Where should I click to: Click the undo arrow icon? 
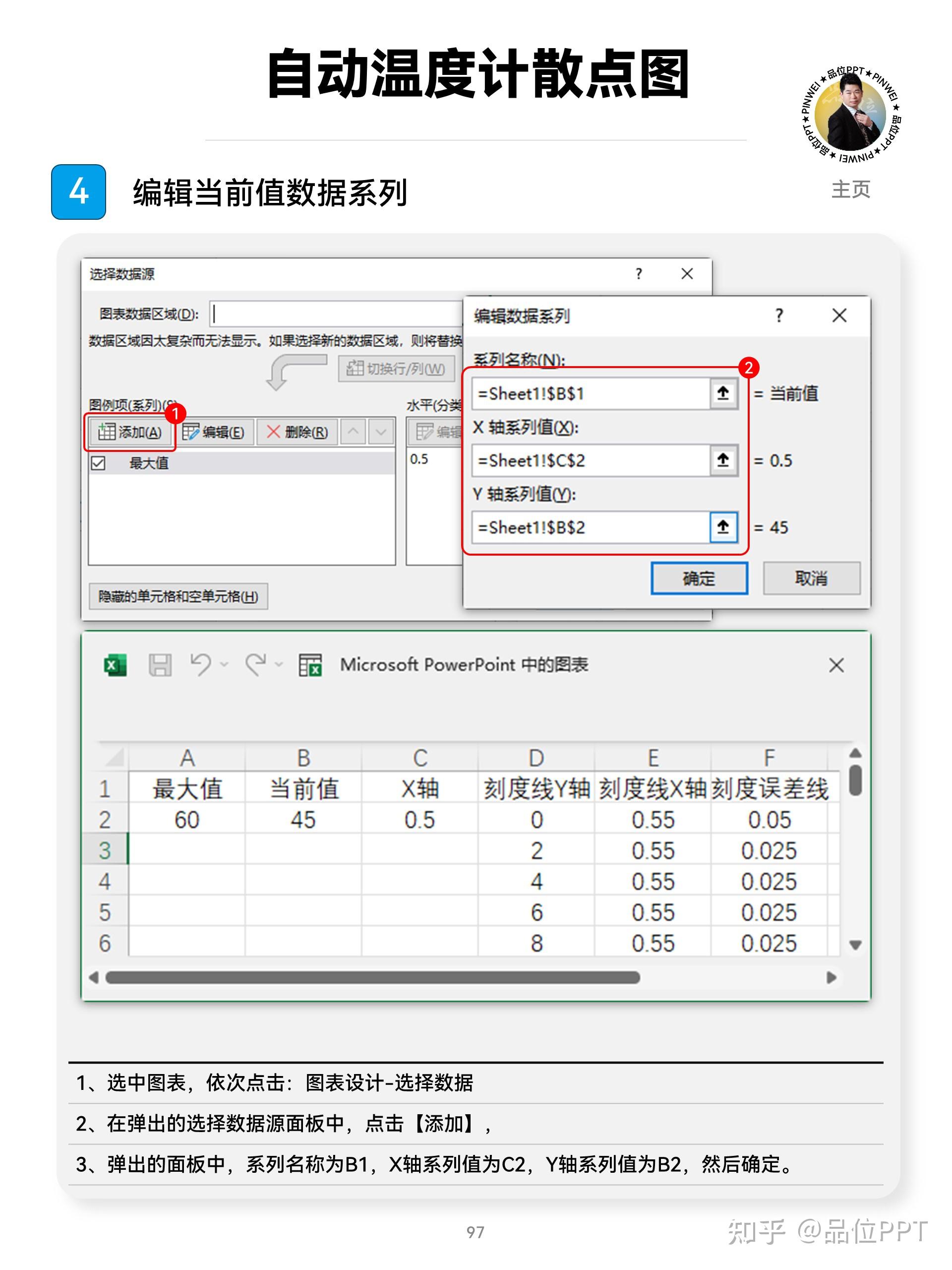point(200,664)
